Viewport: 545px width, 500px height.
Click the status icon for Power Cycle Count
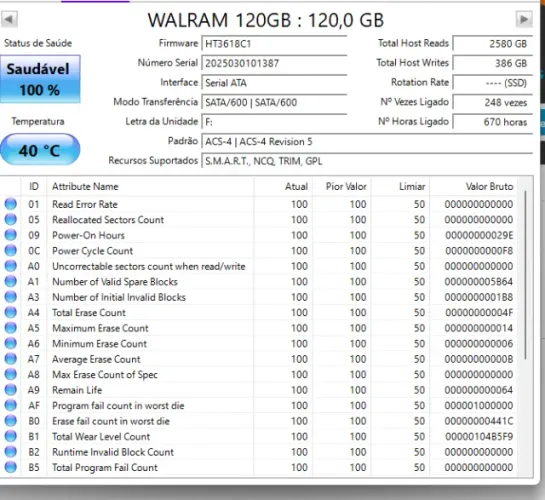point(11,251)
